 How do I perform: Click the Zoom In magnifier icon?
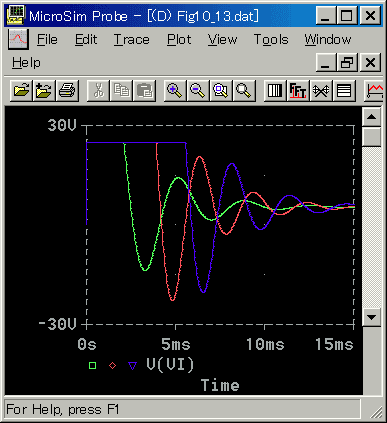175,90
